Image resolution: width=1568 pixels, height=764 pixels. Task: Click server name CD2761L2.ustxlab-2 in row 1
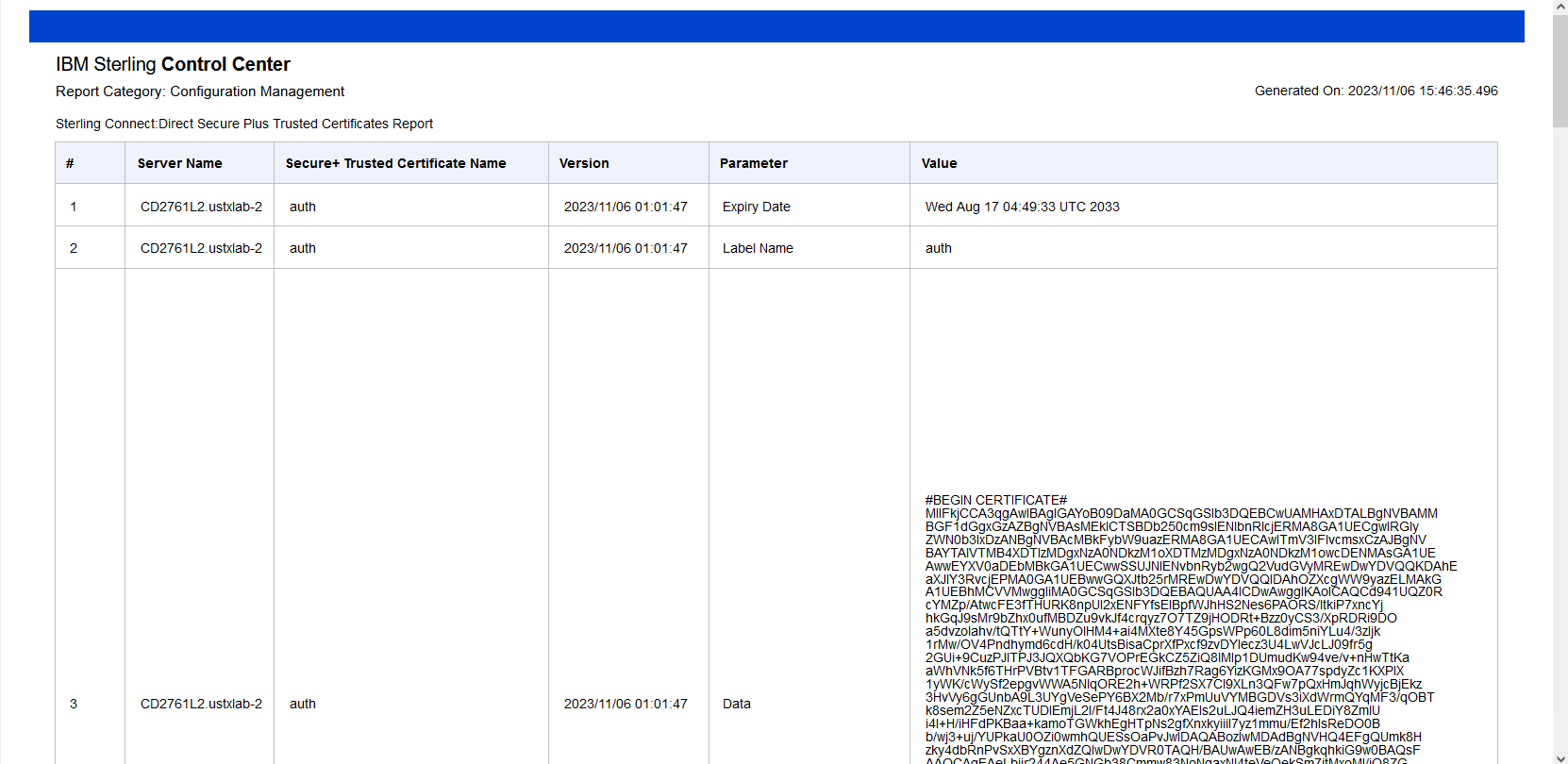[x=201, y=207]
